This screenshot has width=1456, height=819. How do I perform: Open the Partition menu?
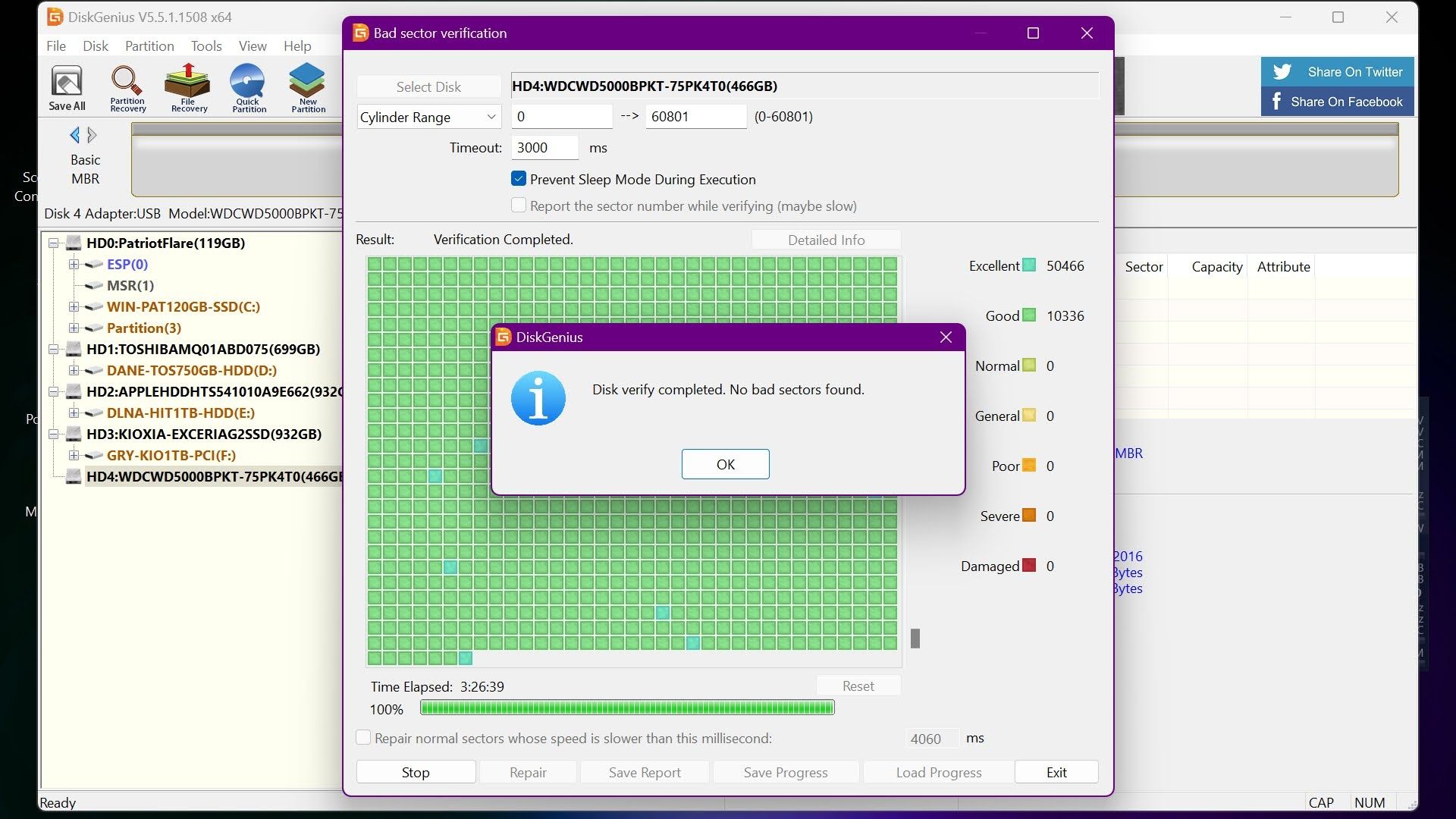(149, 45)
